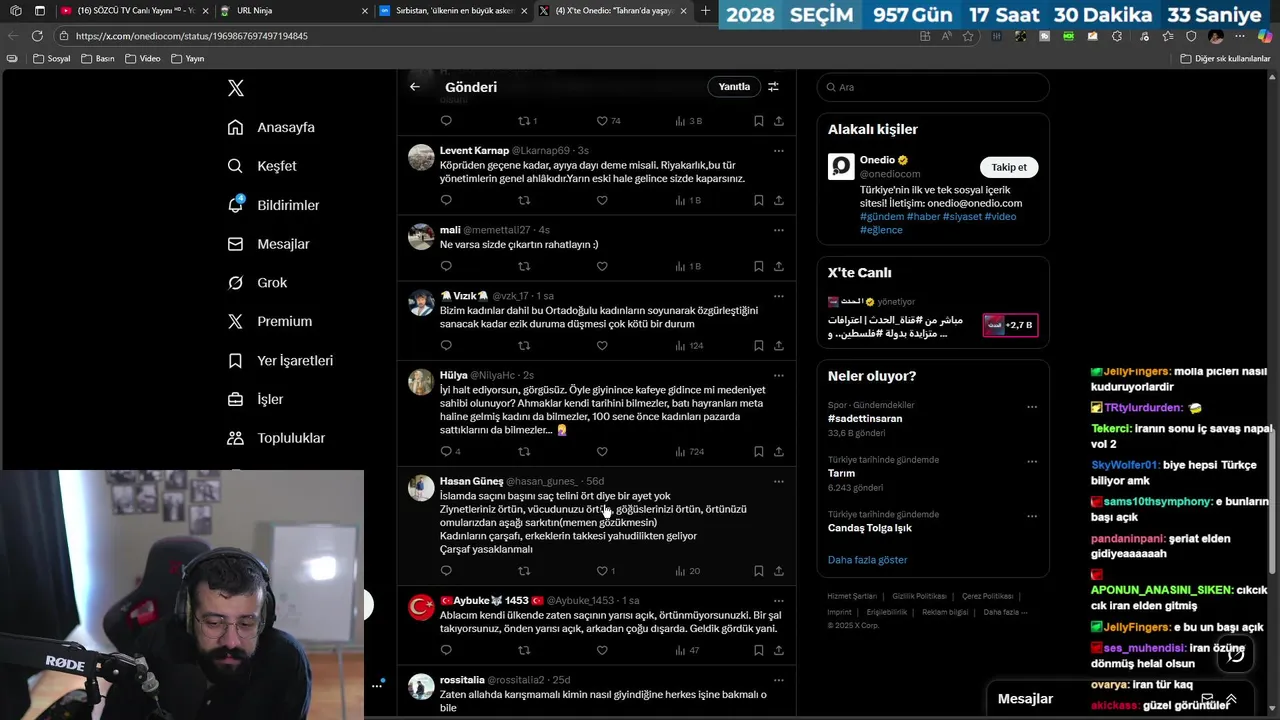The image size is (1280, 720).
Task: Open the floating Grok button above Mesajlar drawer
Action: coord(1235,653)
